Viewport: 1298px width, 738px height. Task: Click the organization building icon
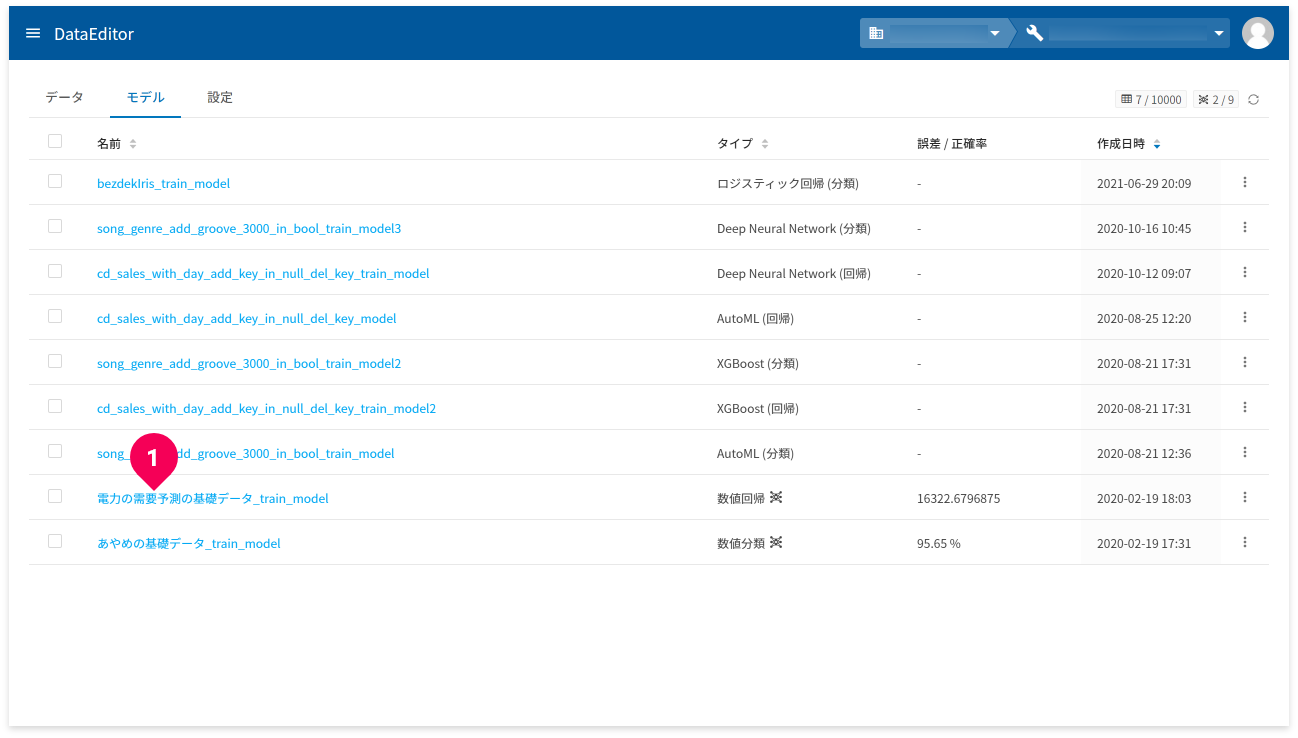(x=876, y=33)
